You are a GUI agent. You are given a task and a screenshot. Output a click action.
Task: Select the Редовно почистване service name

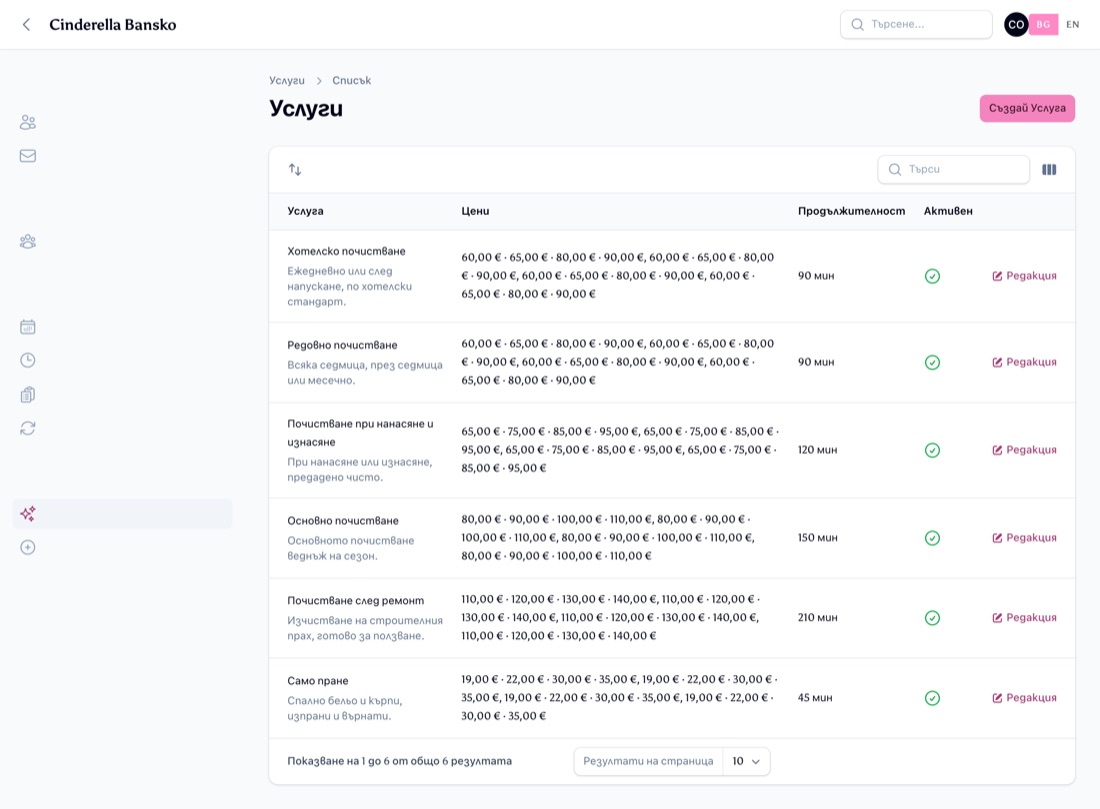click(x=342, y=345)
